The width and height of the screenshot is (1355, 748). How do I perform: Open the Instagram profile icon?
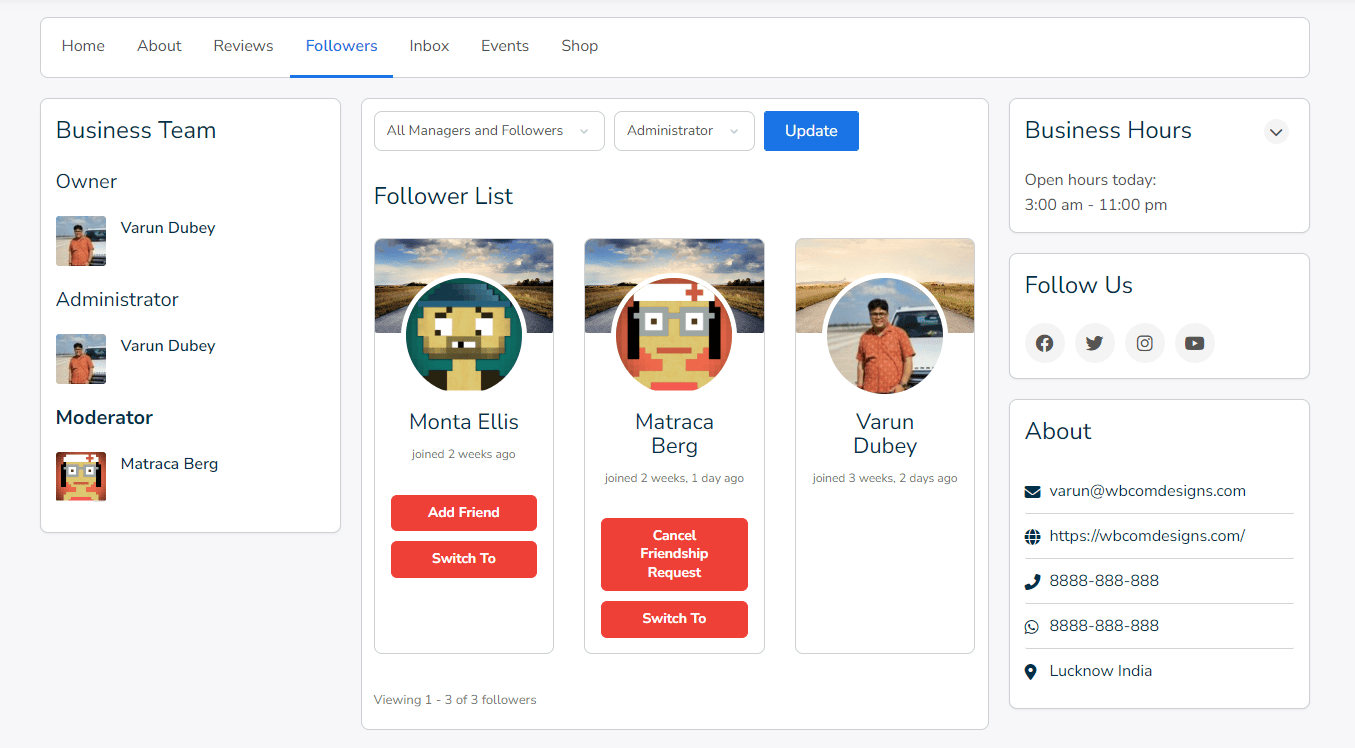(1144, 343)
